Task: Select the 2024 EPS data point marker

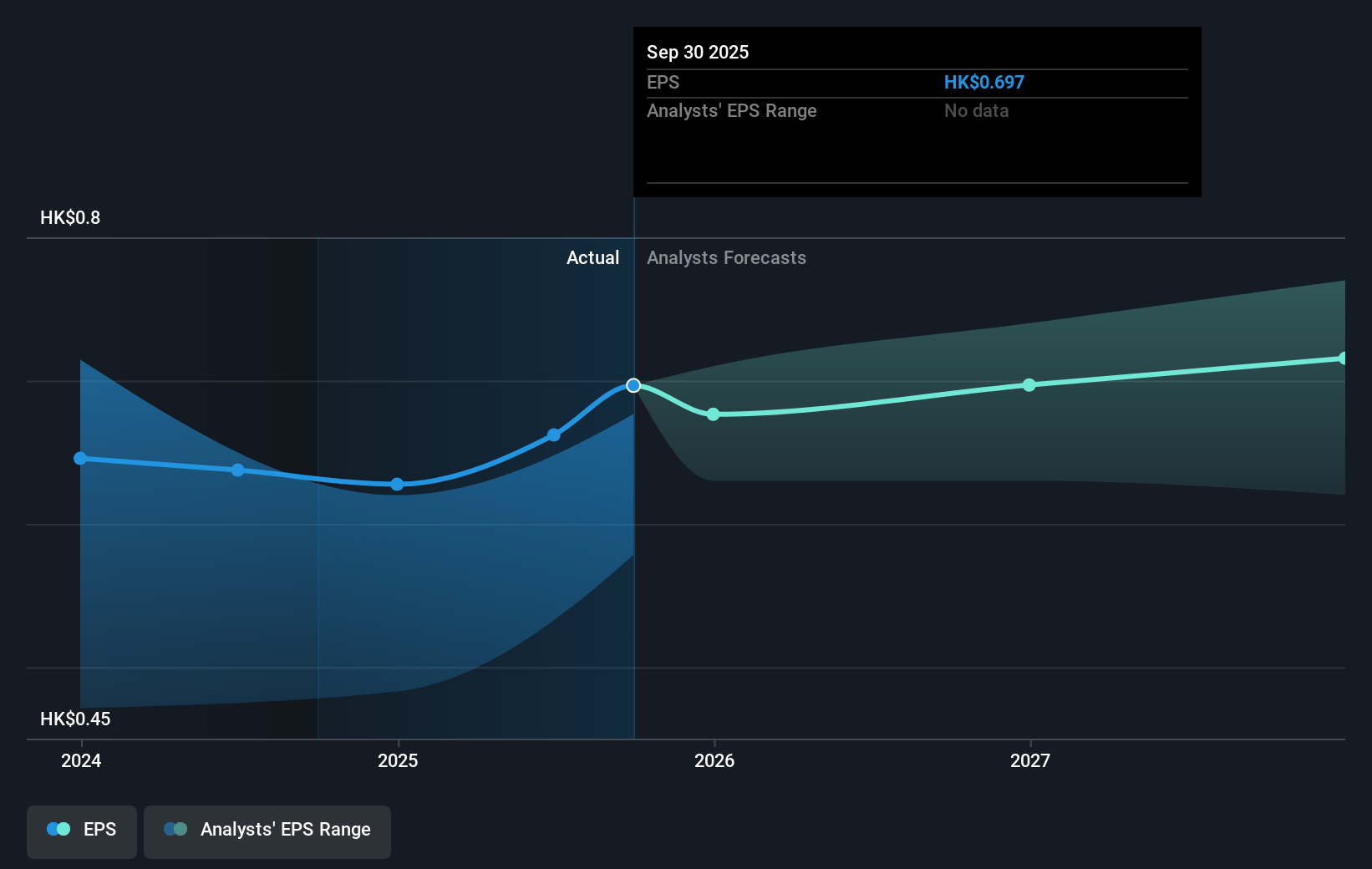Action: 79,458
